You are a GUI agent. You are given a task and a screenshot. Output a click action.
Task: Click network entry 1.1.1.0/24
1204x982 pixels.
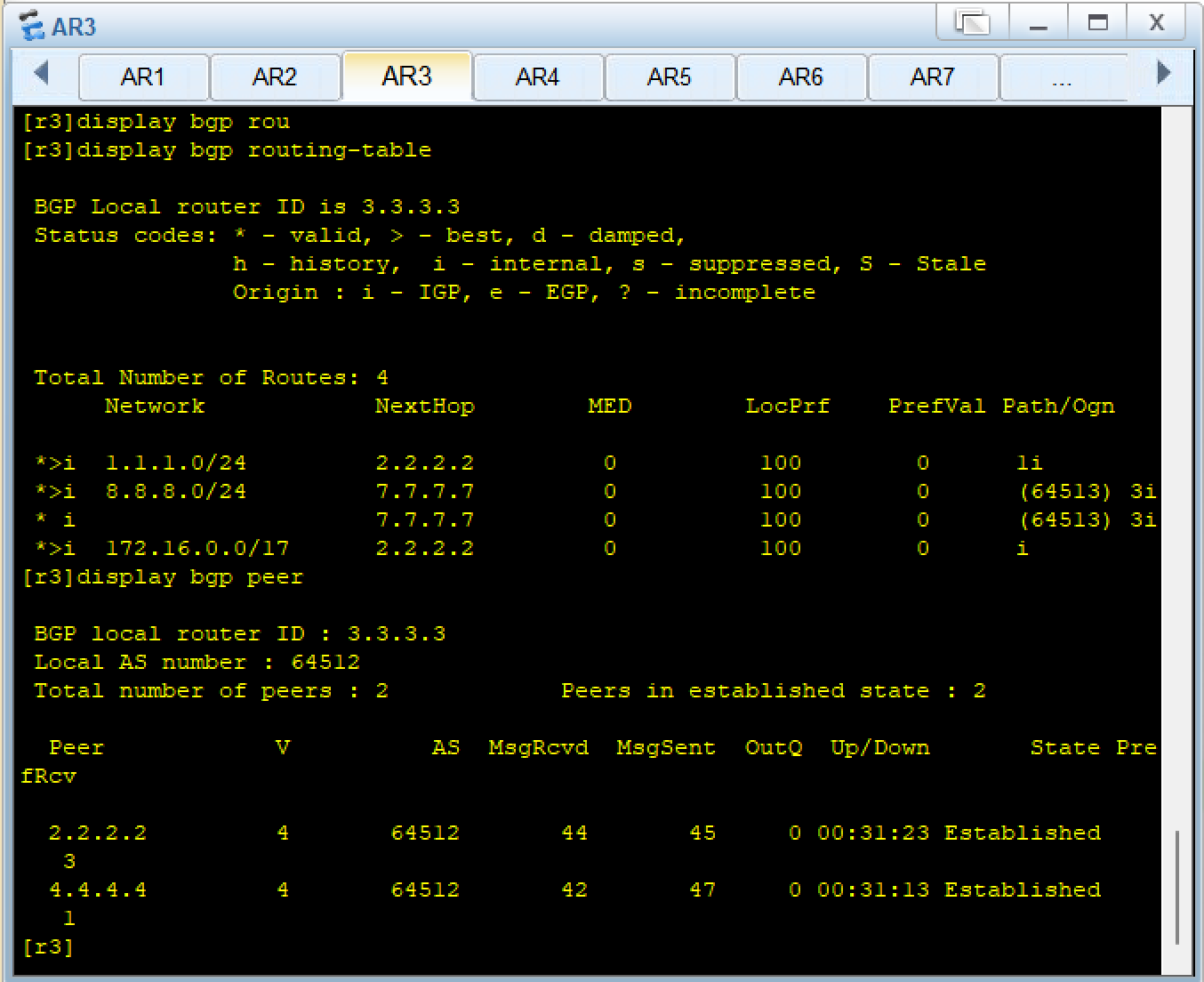(x=176, y=463)
